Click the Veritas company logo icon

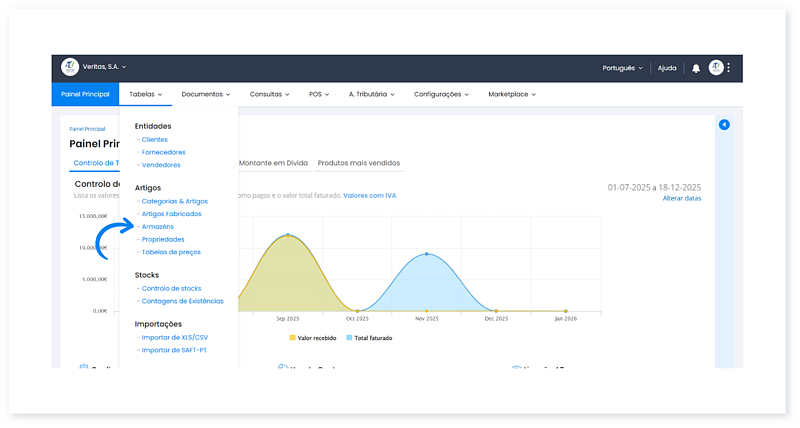click(70, 68)
